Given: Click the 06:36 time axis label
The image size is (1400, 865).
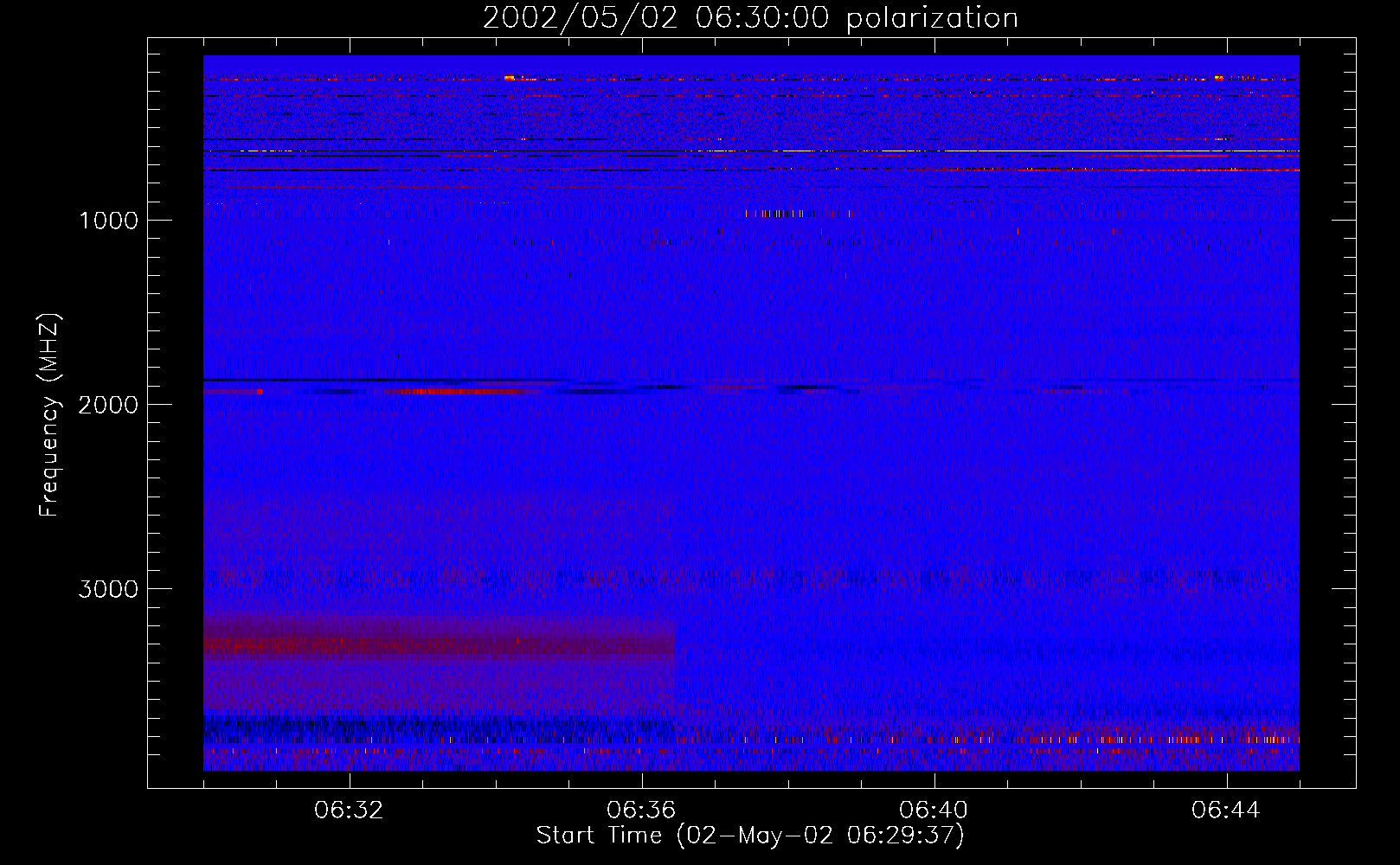Looking at the screenshot, I should point(641,811).
